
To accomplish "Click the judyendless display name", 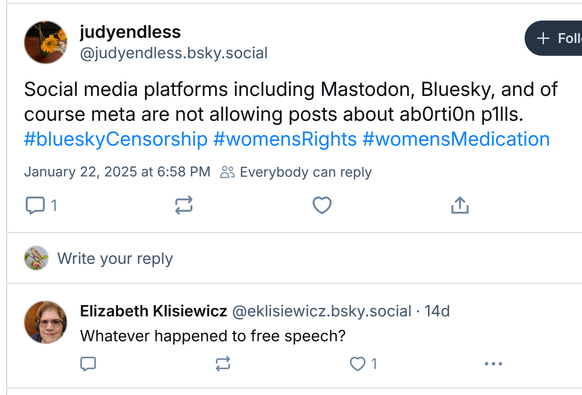I will pos(130,32).
